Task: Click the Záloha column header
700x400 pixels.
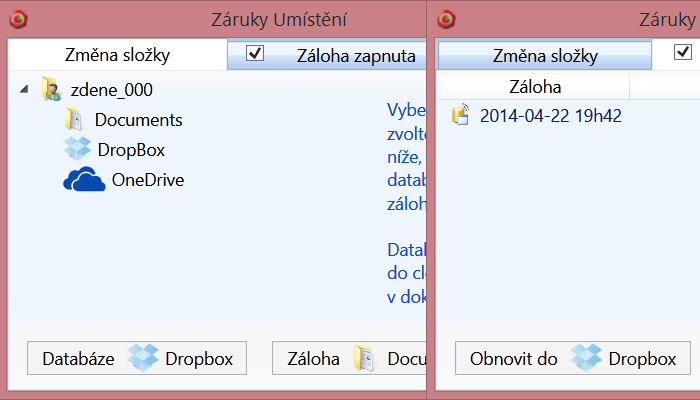Action: (535, 87)
